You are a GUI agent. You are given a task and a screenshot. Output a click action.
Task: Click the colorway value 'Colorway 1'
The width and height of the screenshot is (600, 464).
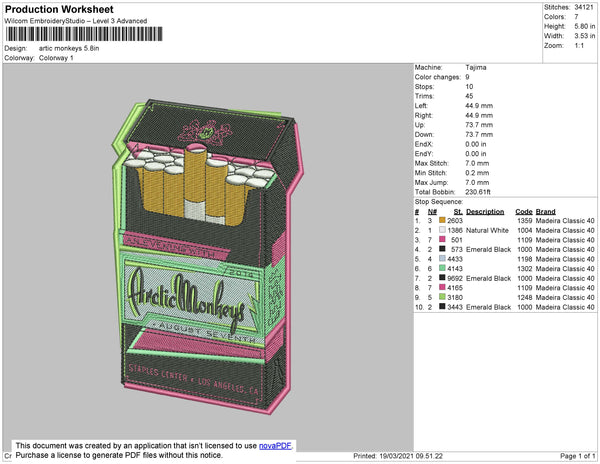56,58
